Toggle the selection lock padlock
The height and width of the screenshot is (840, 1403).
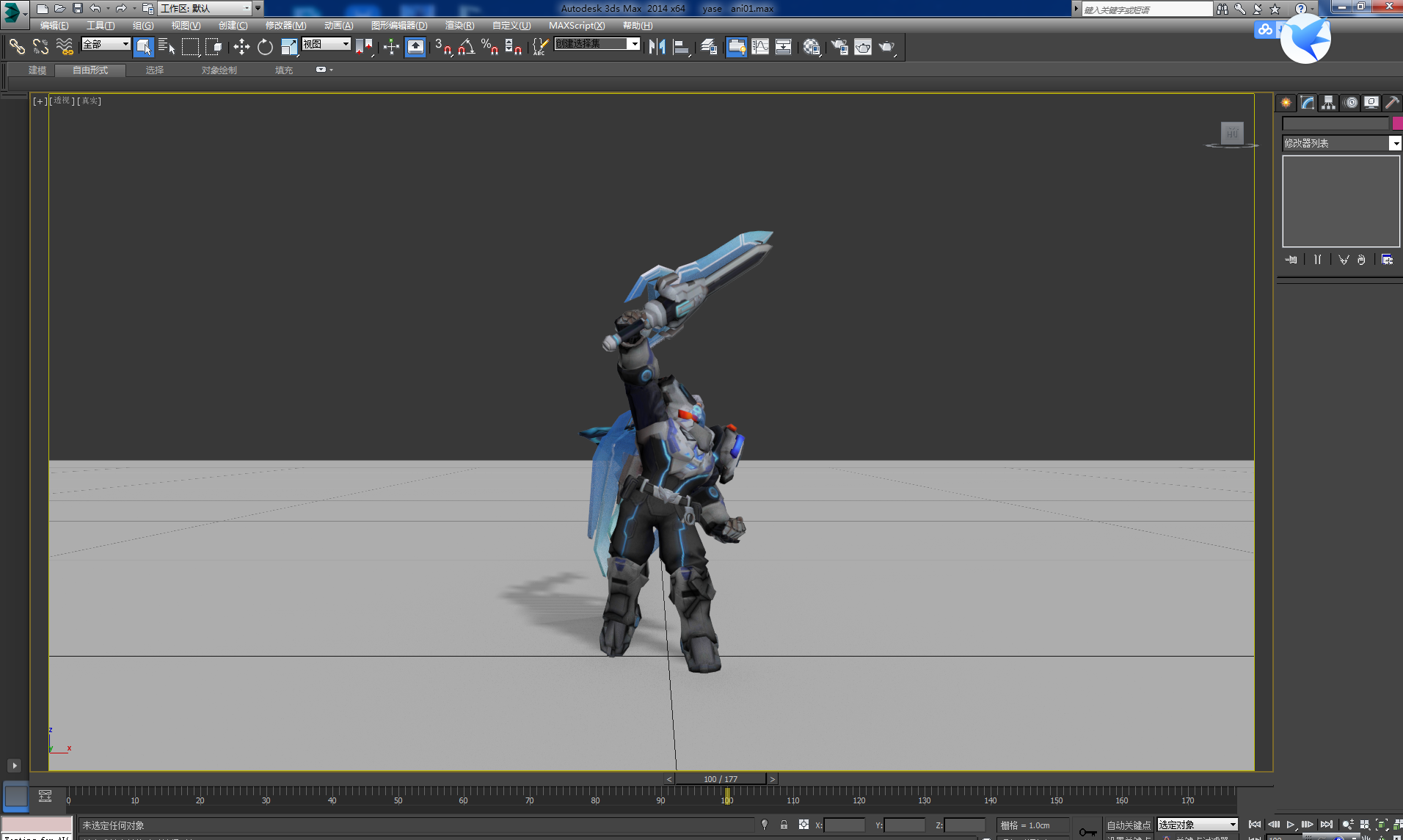tap(784, 825)
